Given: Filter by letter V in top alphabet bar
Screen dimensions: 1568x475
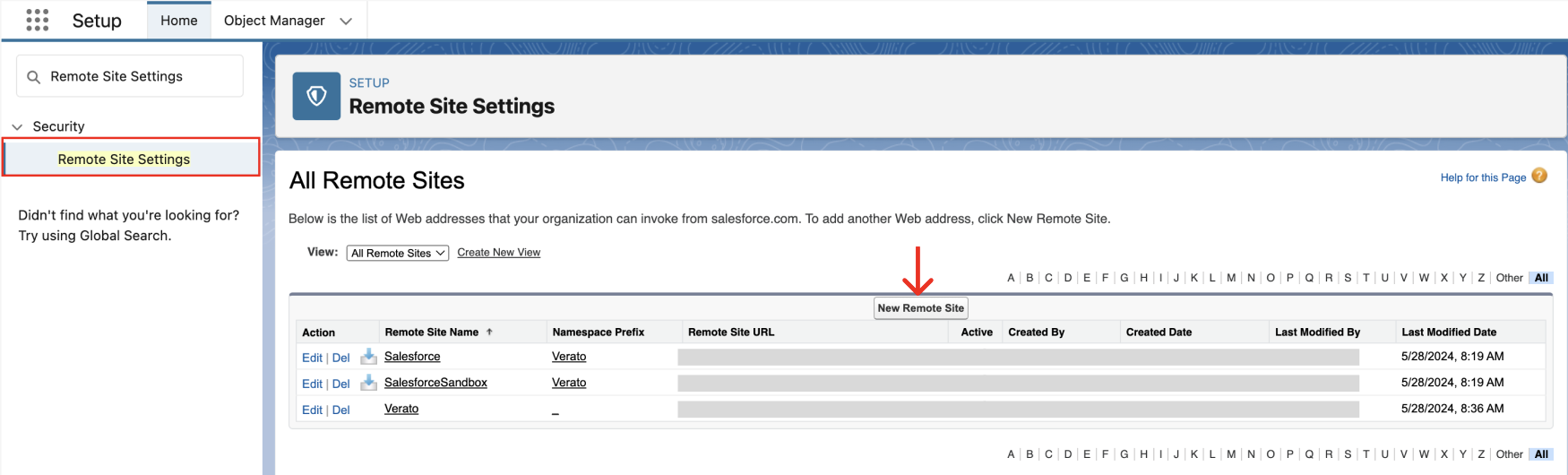Looking at the screenshot, I should pos(1404,278).
